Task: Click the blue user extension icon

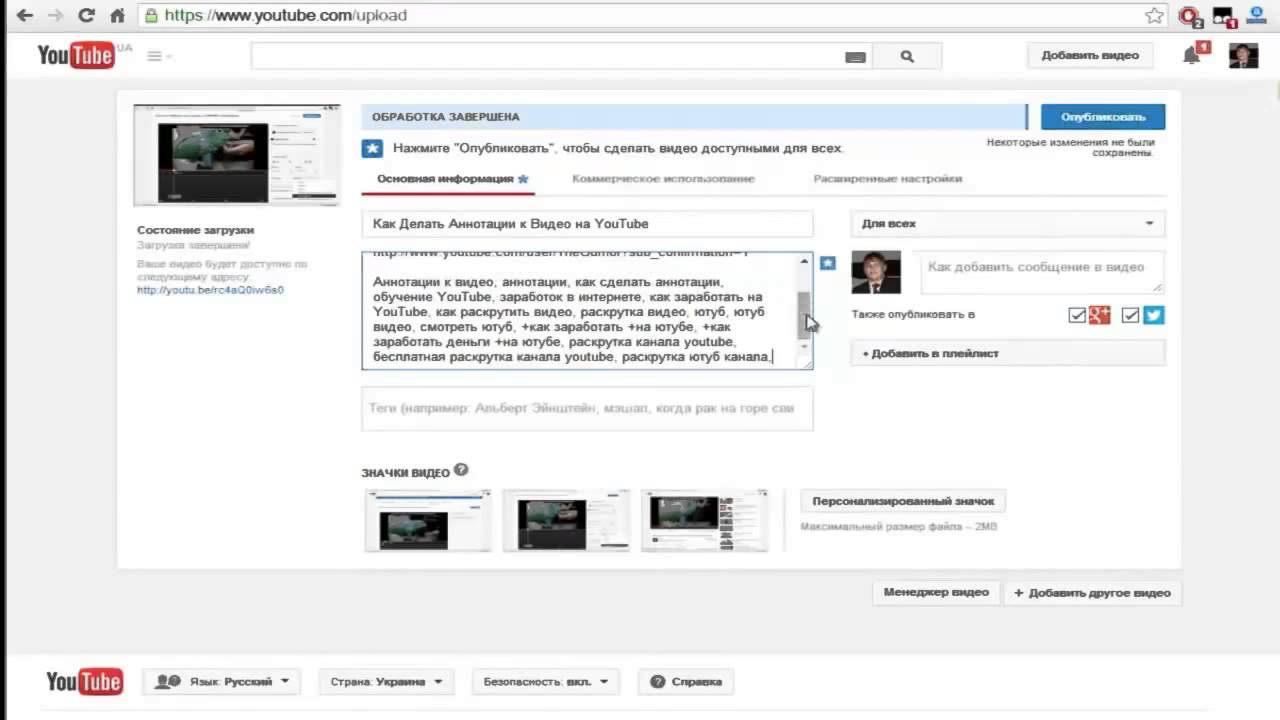Action: (1256, 15)
